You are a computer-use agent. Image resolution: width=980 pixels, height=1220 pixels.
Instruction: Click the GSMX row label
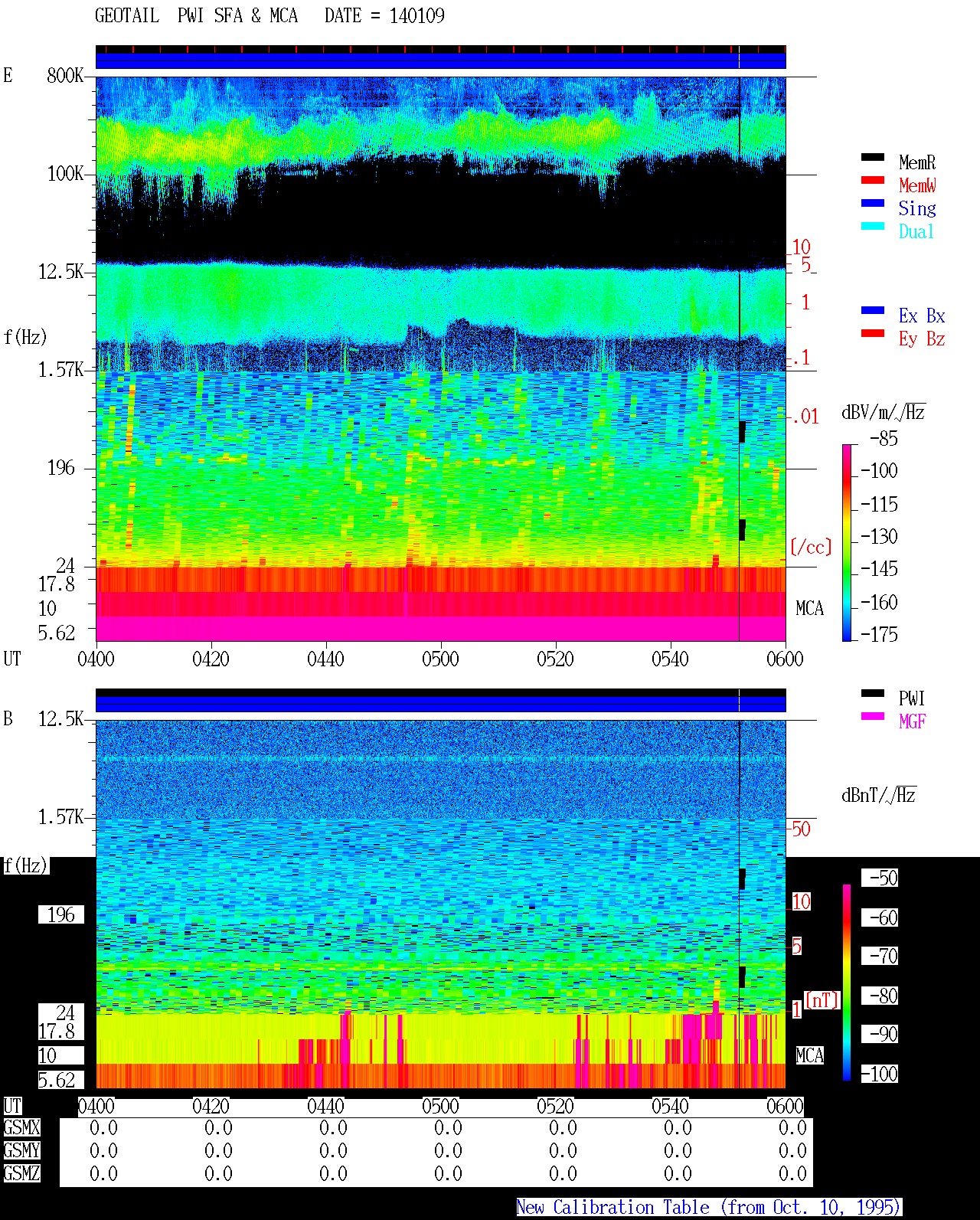click(x=21, y=1128)
